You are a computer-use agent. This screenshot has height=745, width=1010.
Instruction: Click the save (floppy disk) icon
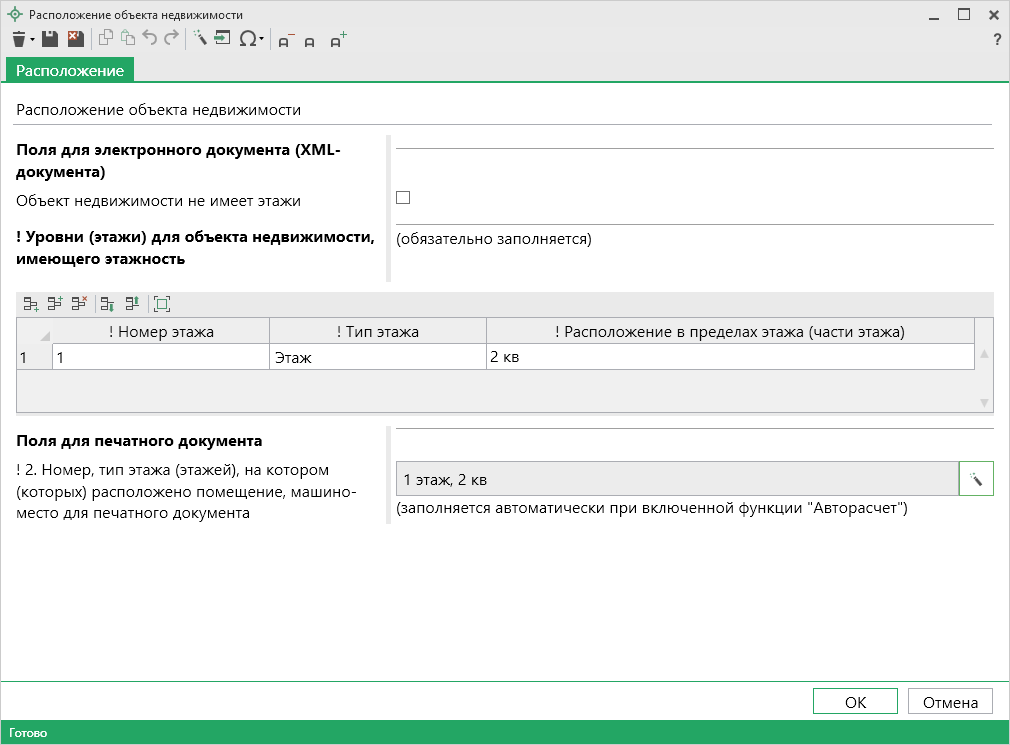(x=49, y=39)
